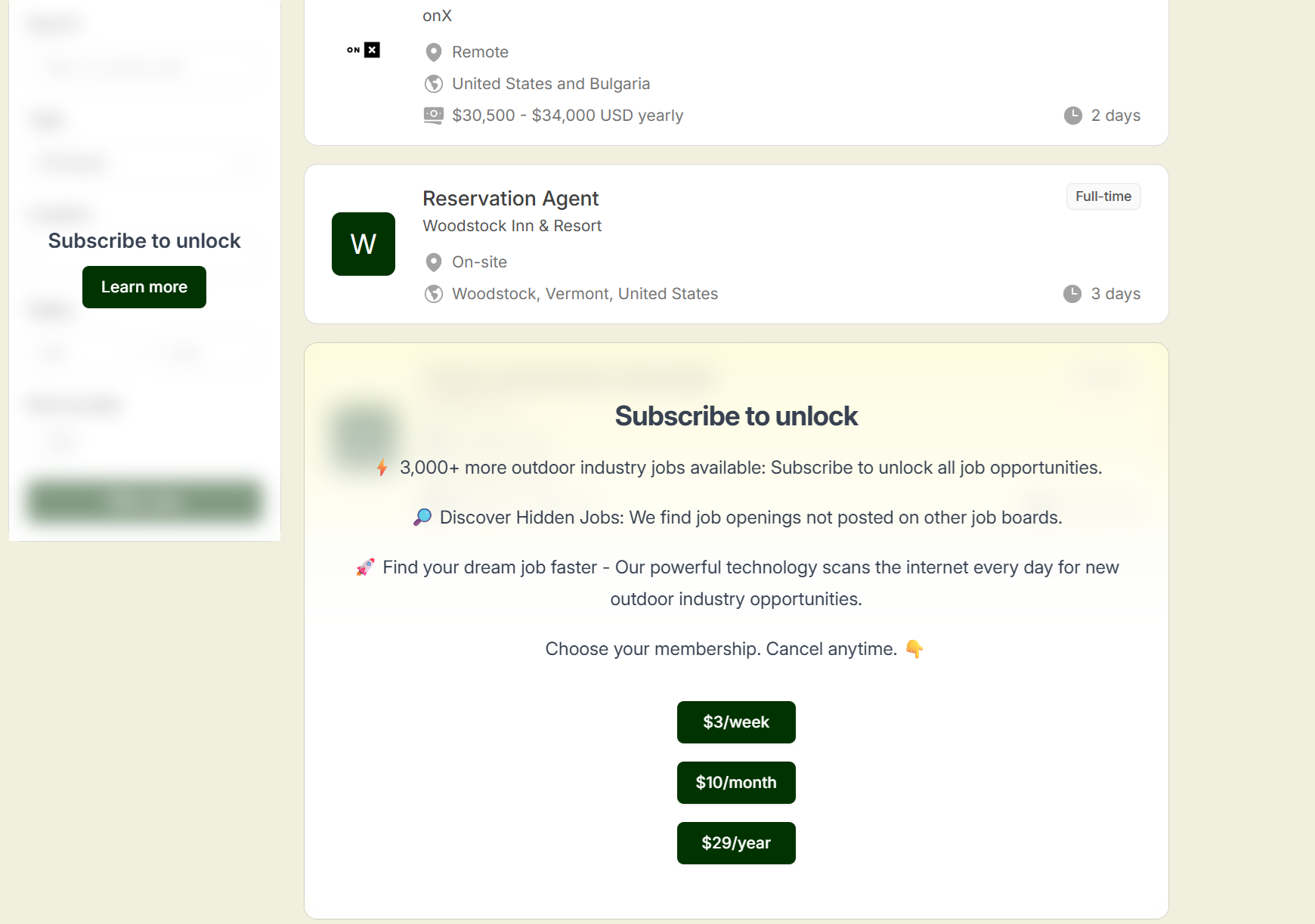The height and width of the screenshot is (924, 1315).
Task: Click the globe icon beside Woodstock, Vermont
Action: point(434,294)
